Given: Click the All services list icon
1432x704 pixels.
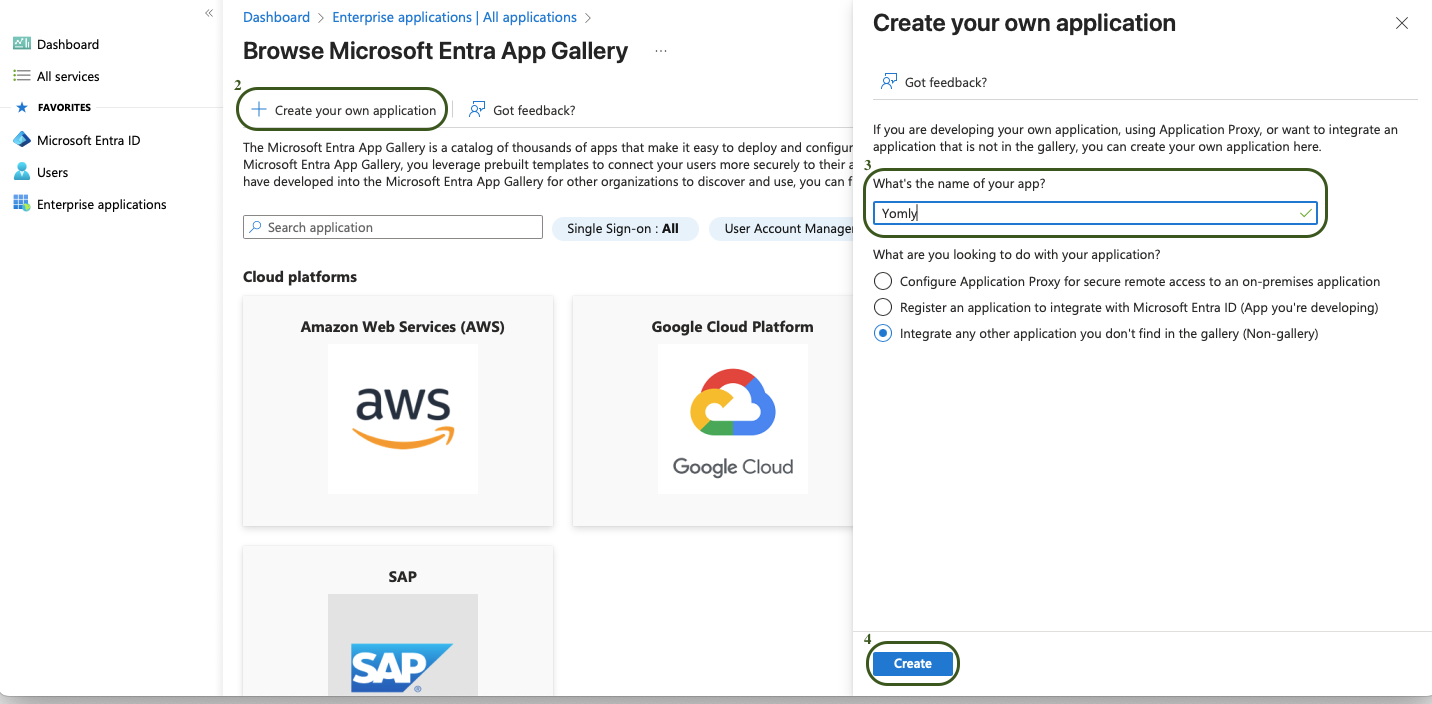Looking at the screenshot, I should tap(21, 76).
